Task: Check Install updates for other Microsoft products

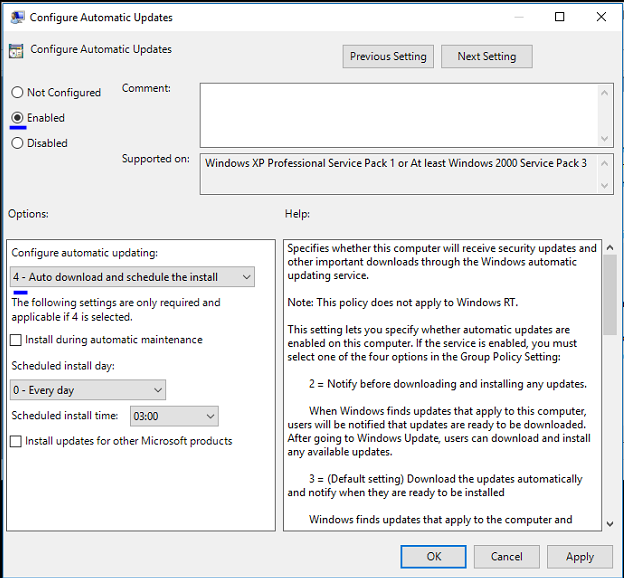Action: coord(16,441)
